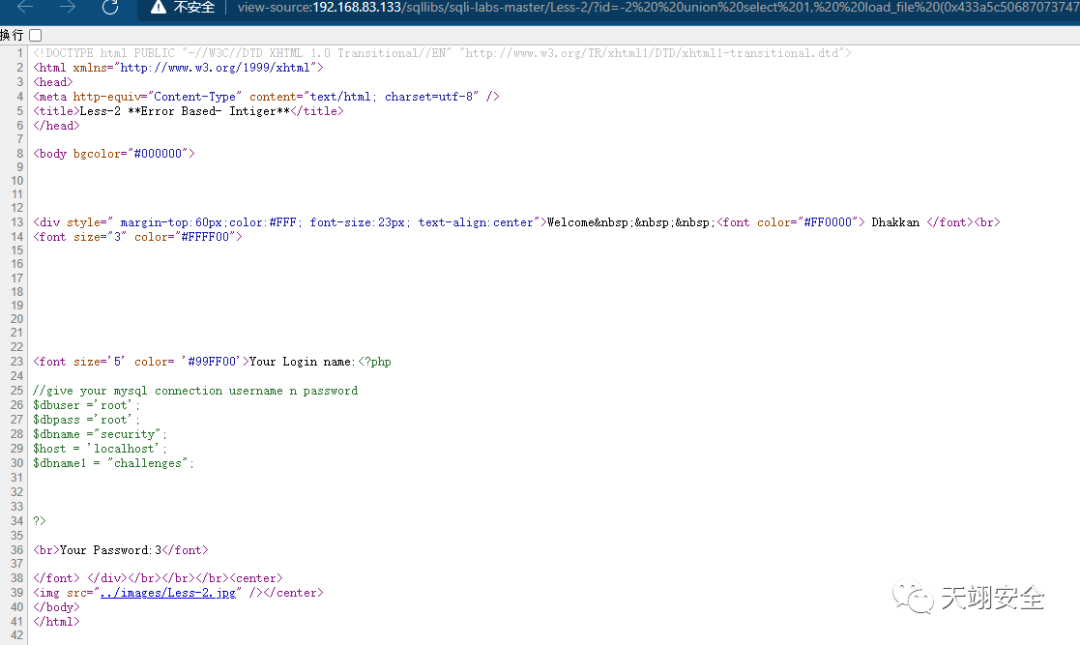Click the PHP closing tag ?> on line 34

[39, 521]
